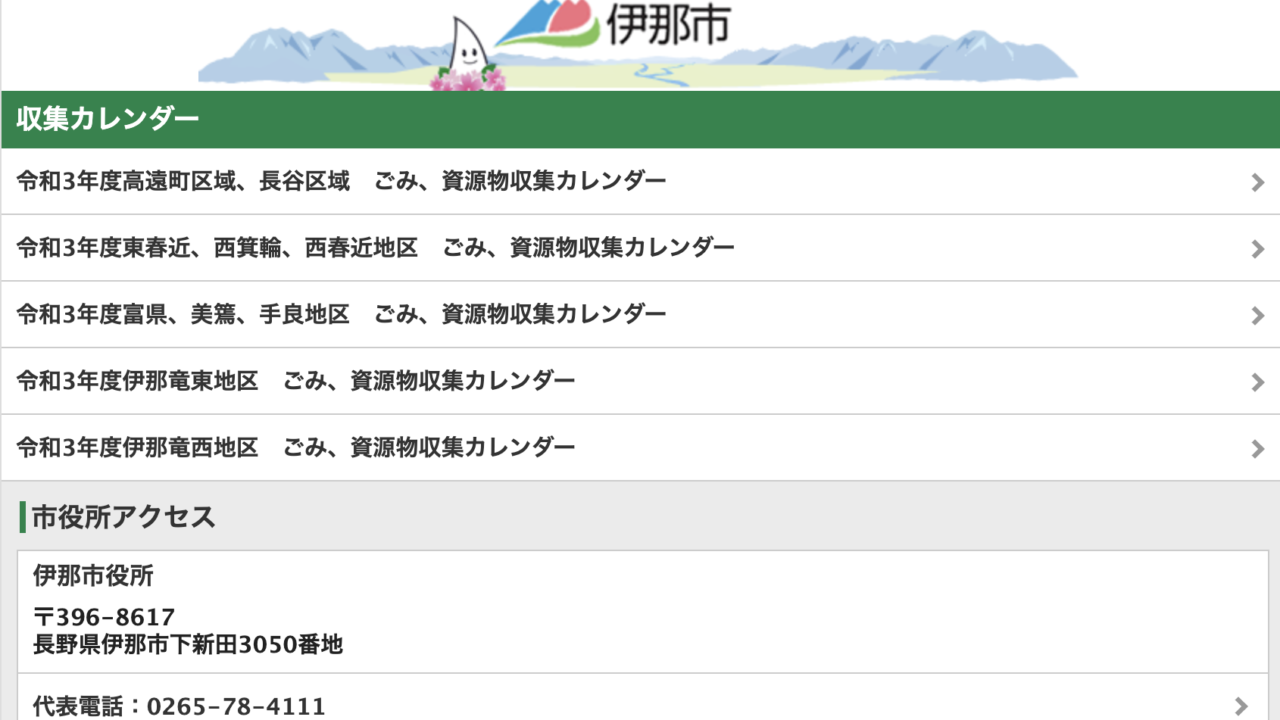Click the address 長野県伊那市下新田3050番地
This screenshot has width=1280, height=720.
click(x=188, y=645)
